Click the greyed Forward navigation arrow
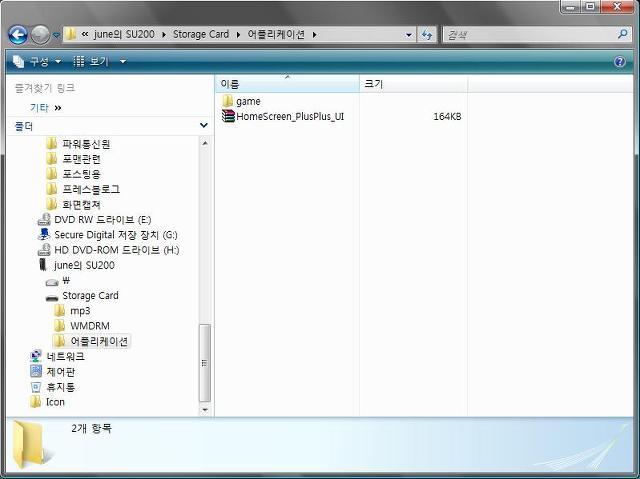This screenshot has width=640, height=479. (40, 35)
